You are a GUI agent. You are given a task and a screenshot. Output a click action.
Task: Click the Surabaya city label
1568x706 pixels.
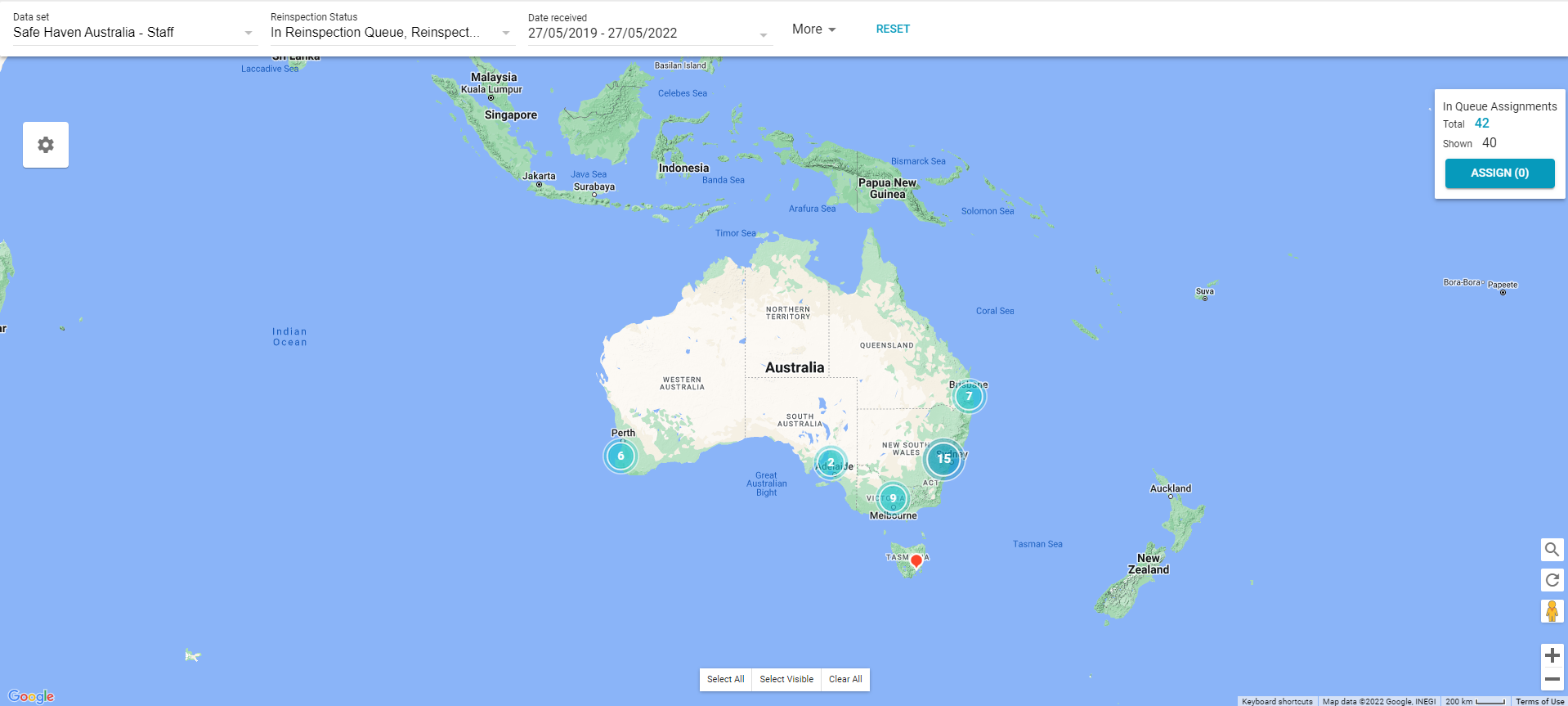[594, 187]
